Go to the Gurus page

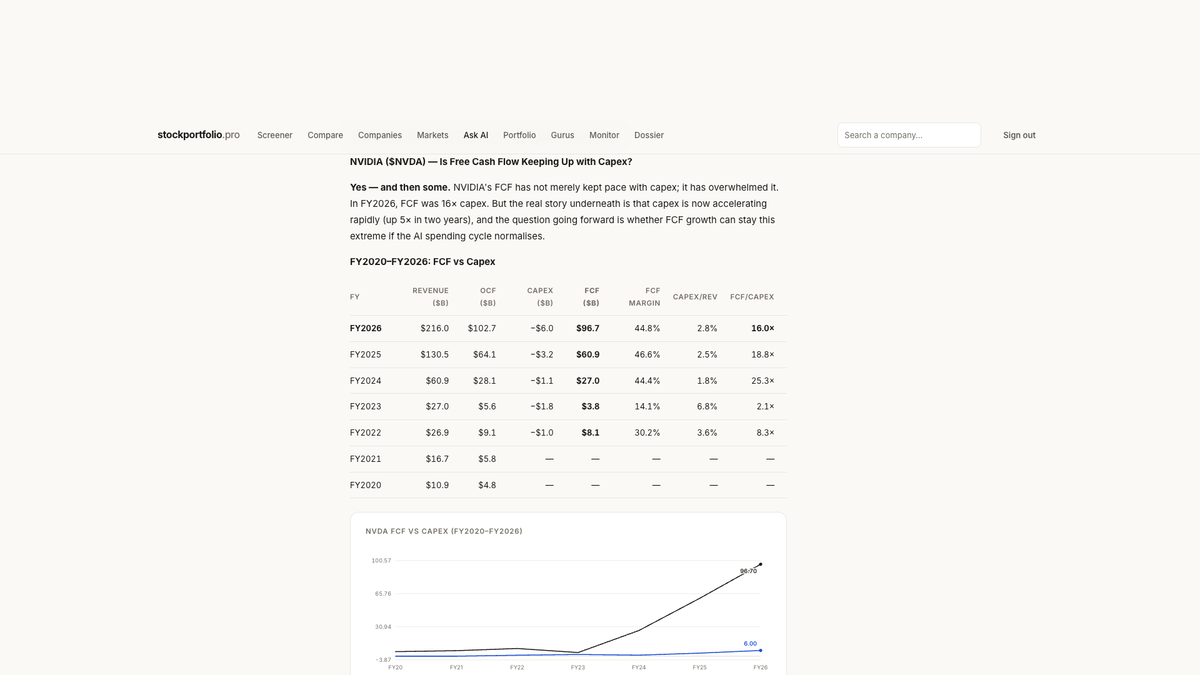(562, 135)
